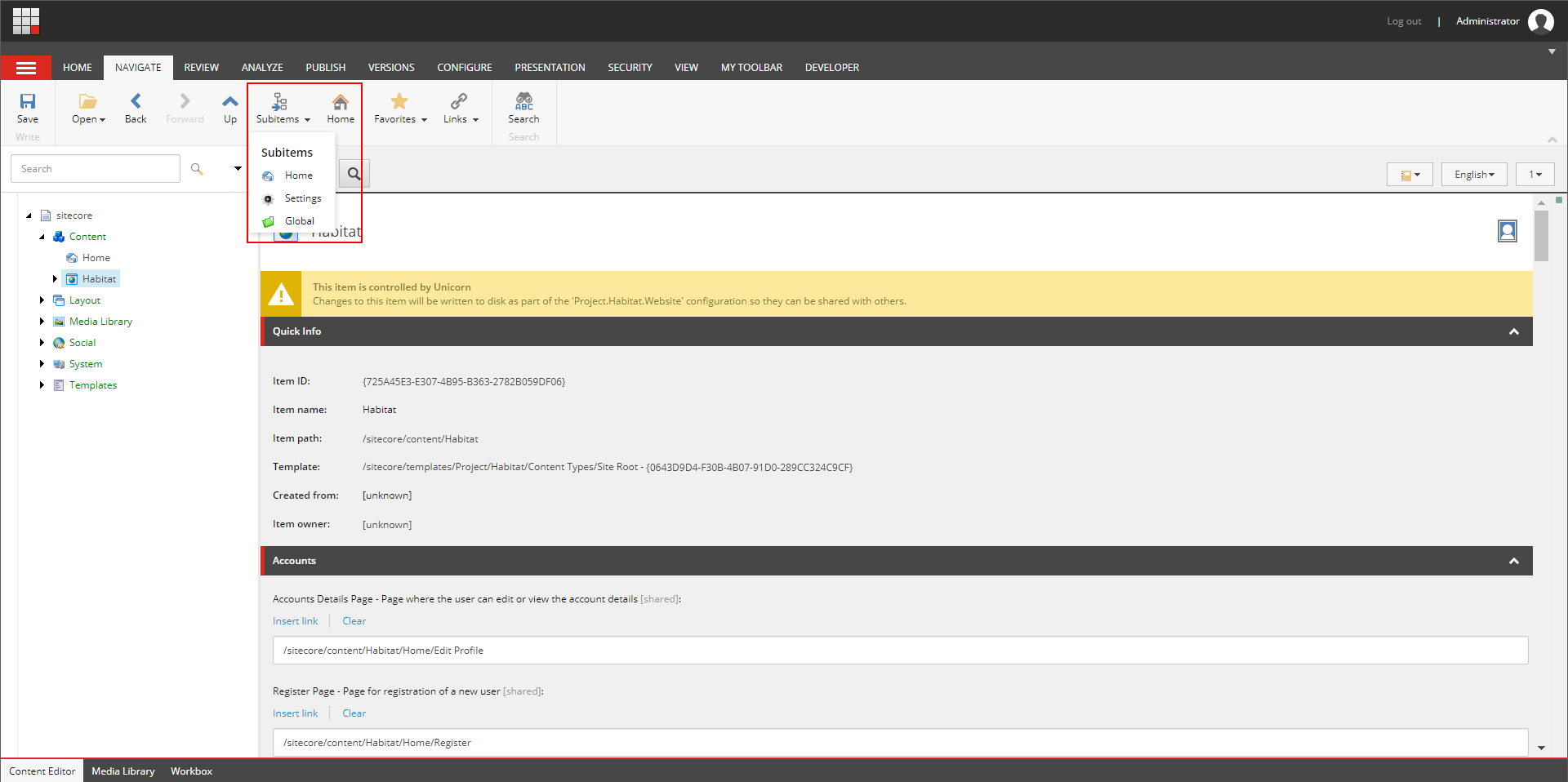Click the Back navigation arrow

pyautogui.click(x=136, y=101)
